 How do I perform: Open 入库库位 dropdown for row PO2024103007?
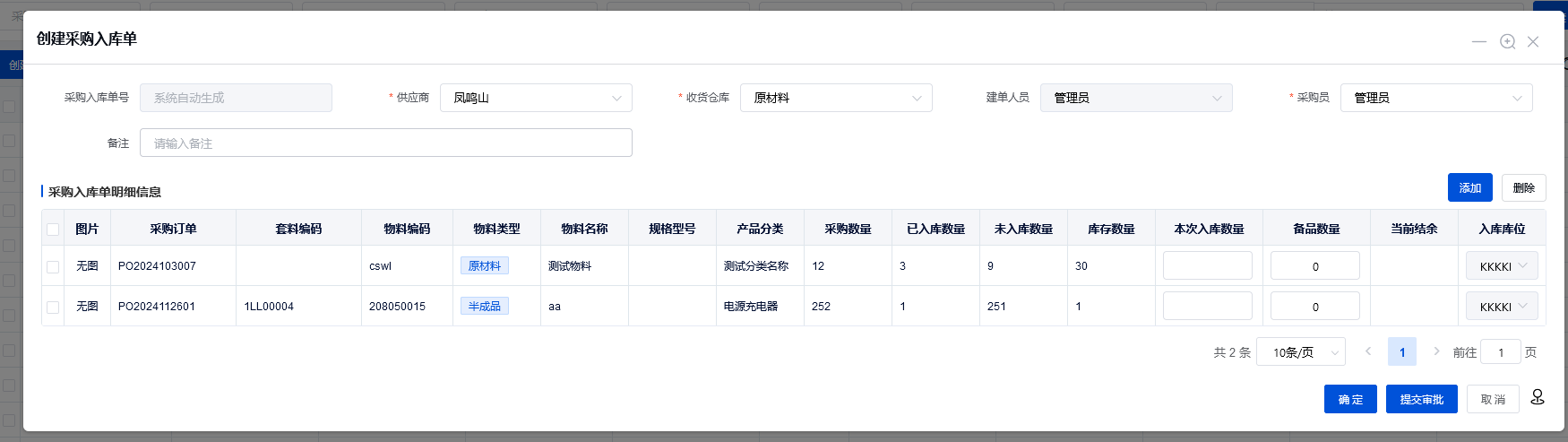(1503, 266)
